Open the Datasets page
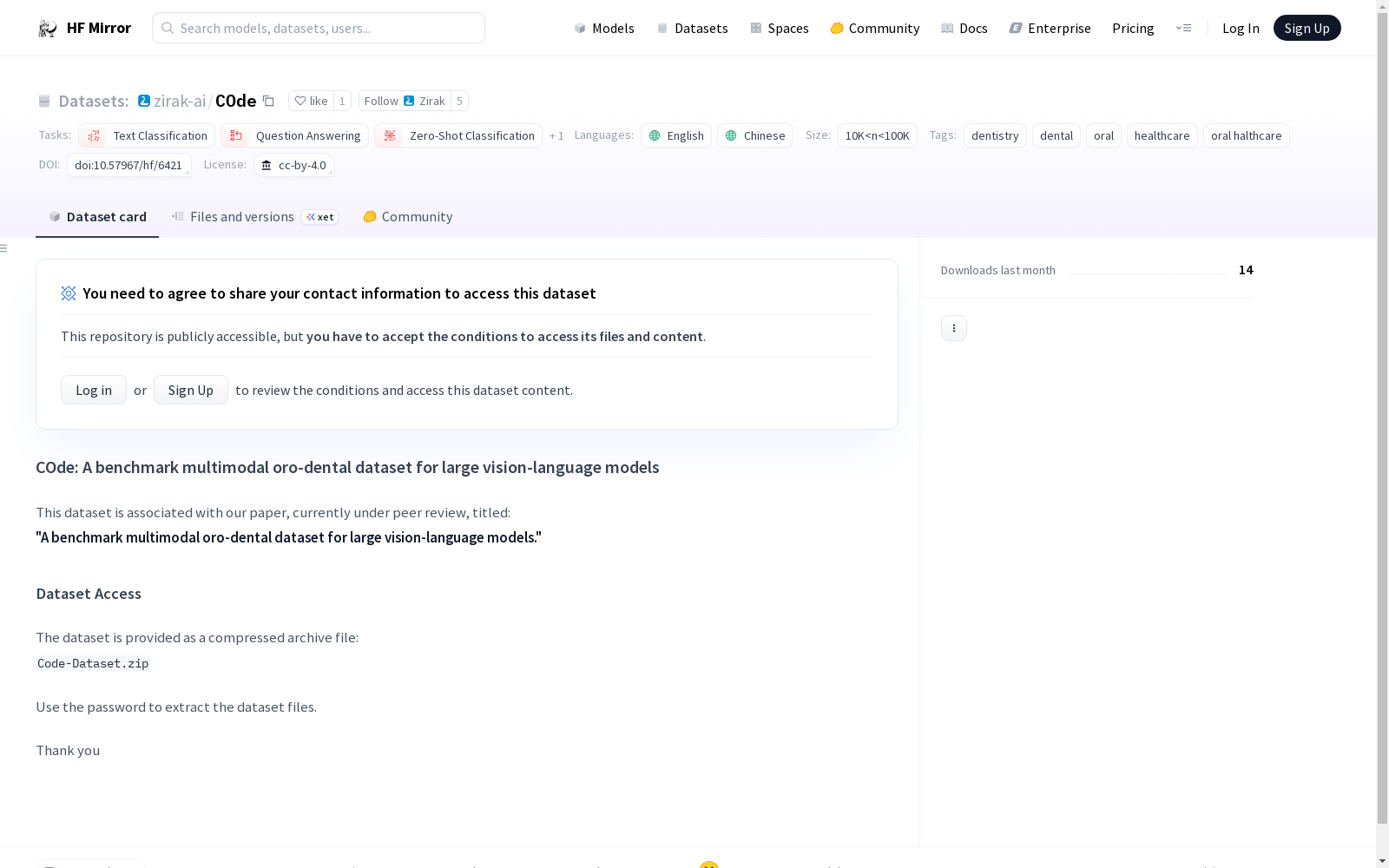 click(692, 29)
